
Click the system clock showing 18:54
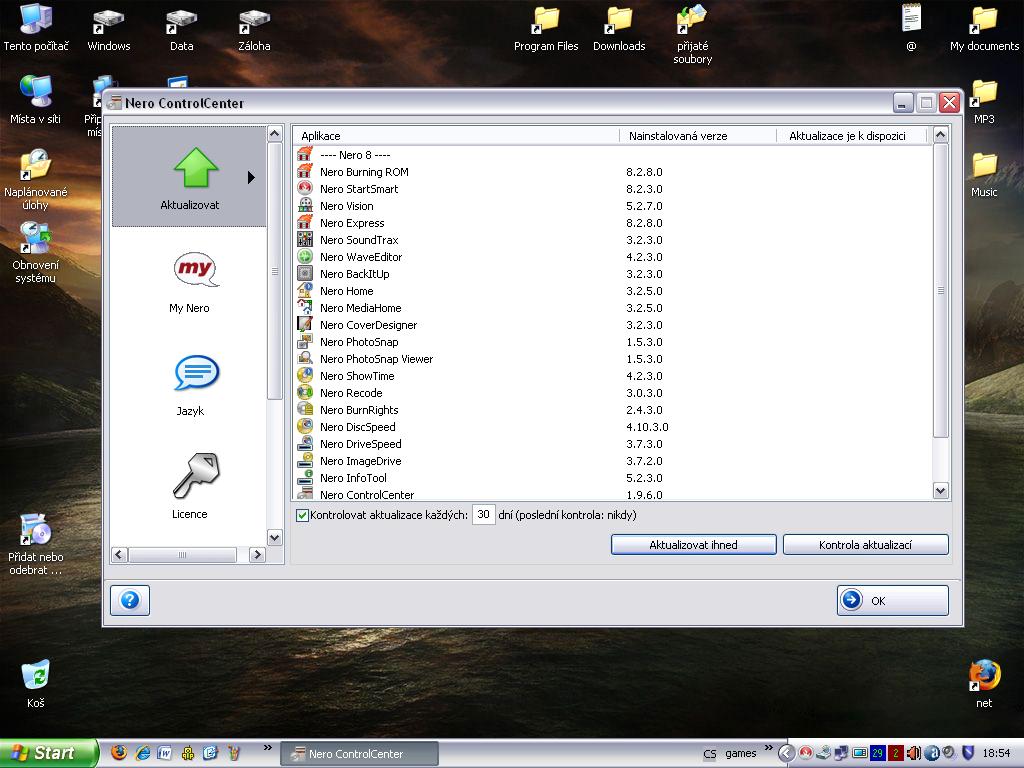tap(996, 754)
